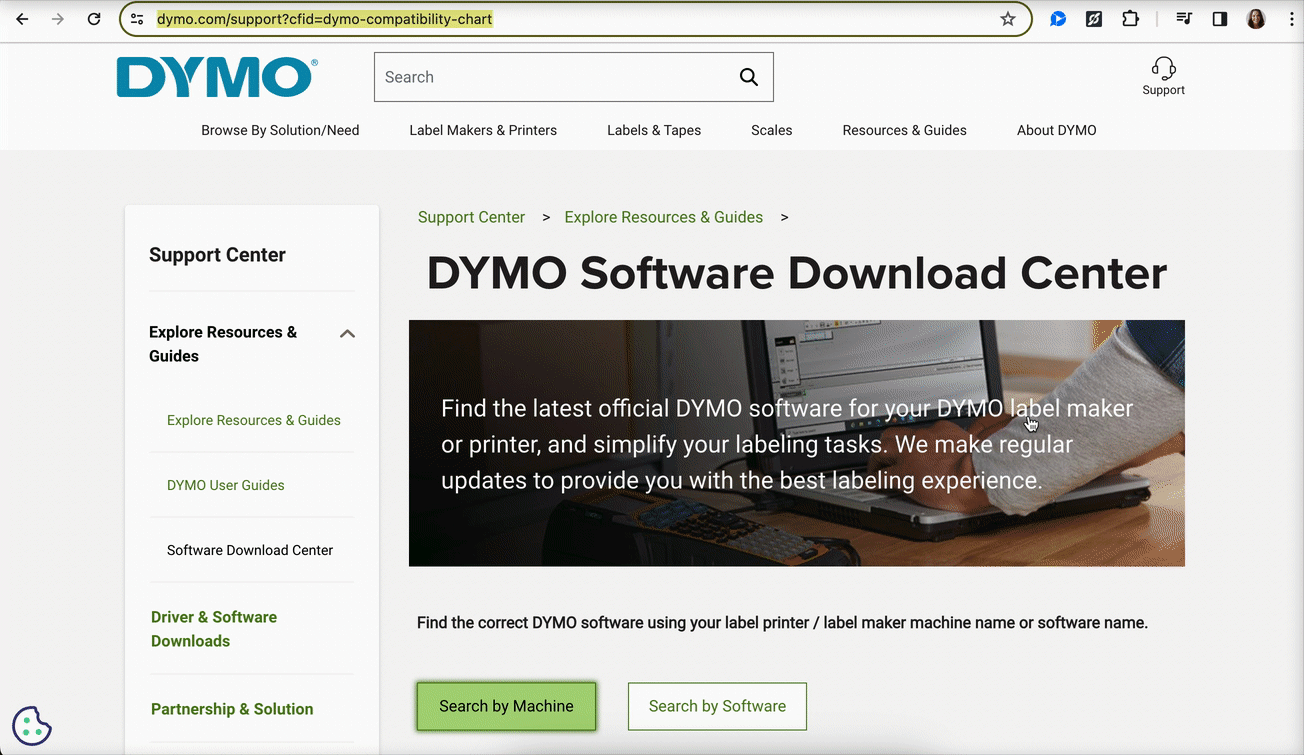Click the search magnifier icon
This screenshot has width=1304, height=755.
point(748,77)
